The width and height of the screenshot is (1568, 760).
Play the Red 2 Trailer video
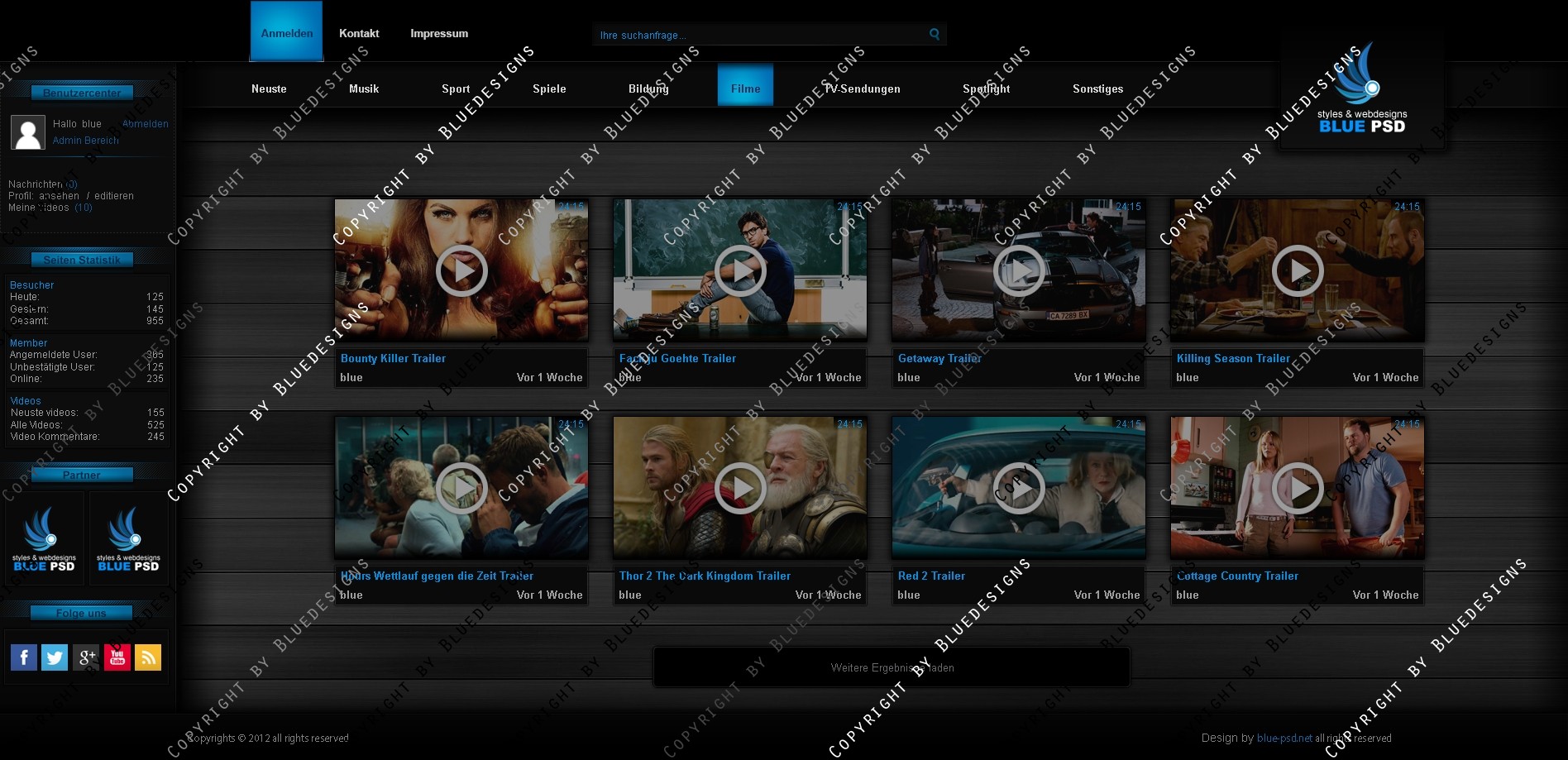click(1019, 488)
